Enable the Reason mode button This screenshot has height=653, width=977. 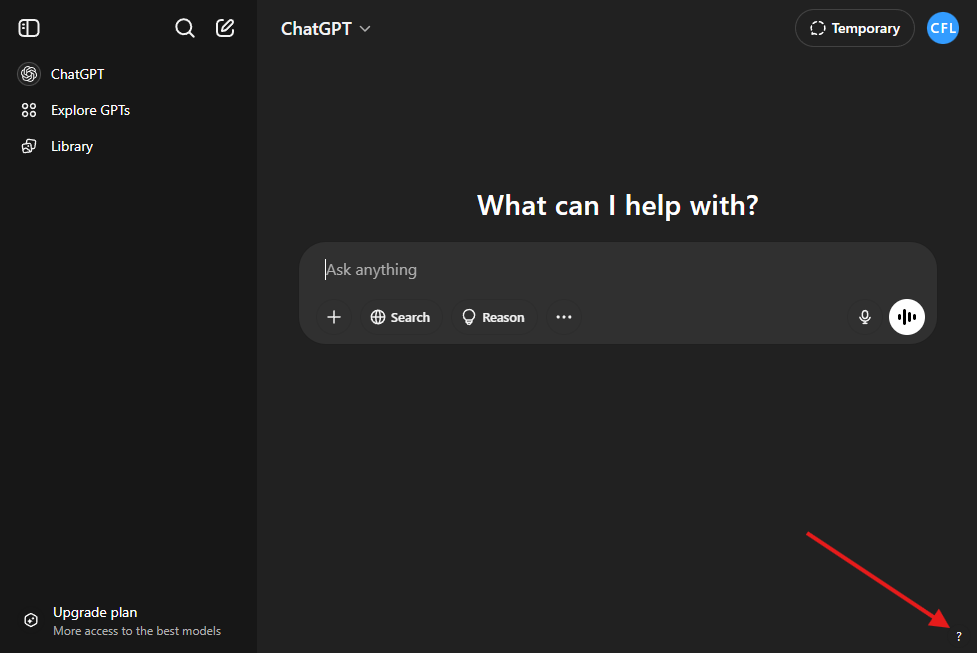click(493, 317)
